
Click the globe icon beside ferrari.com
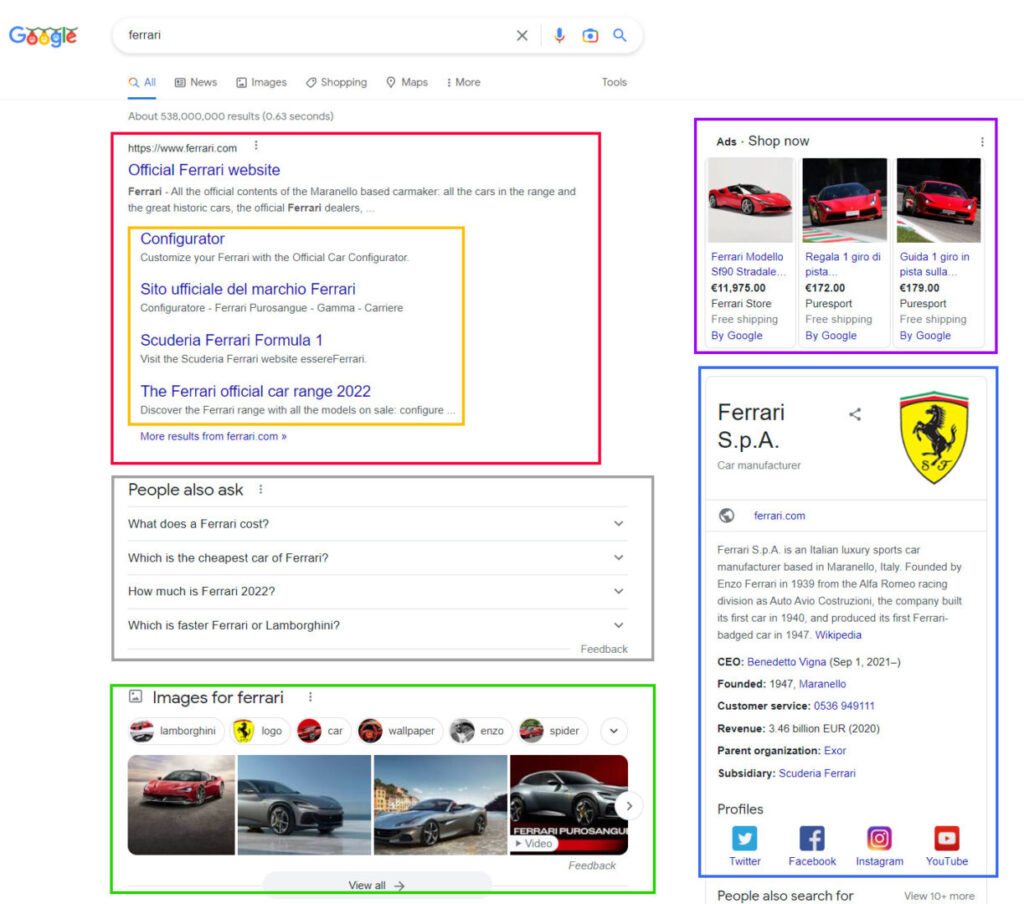click(x=726, y=516)
